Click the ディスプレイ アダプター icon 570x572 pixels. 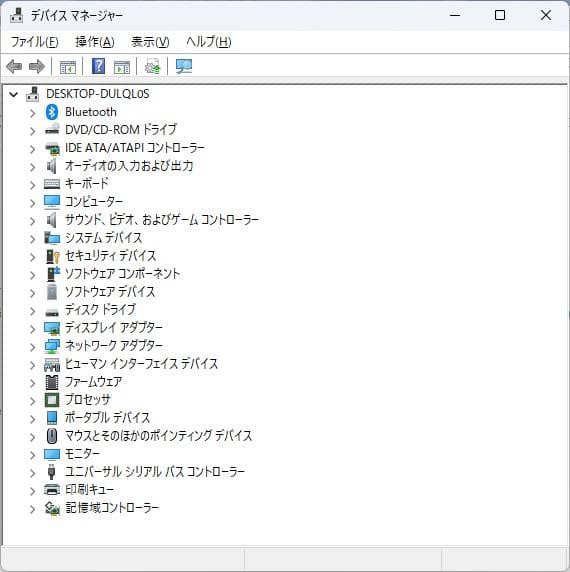tap(52, 328)
